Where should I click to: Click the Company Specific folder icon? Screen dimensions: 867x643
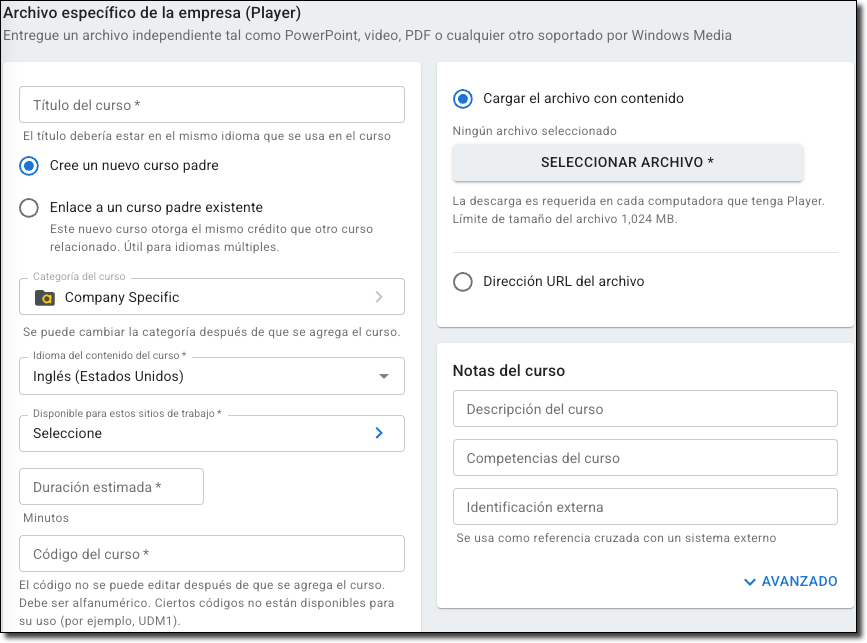click(44, 297)
